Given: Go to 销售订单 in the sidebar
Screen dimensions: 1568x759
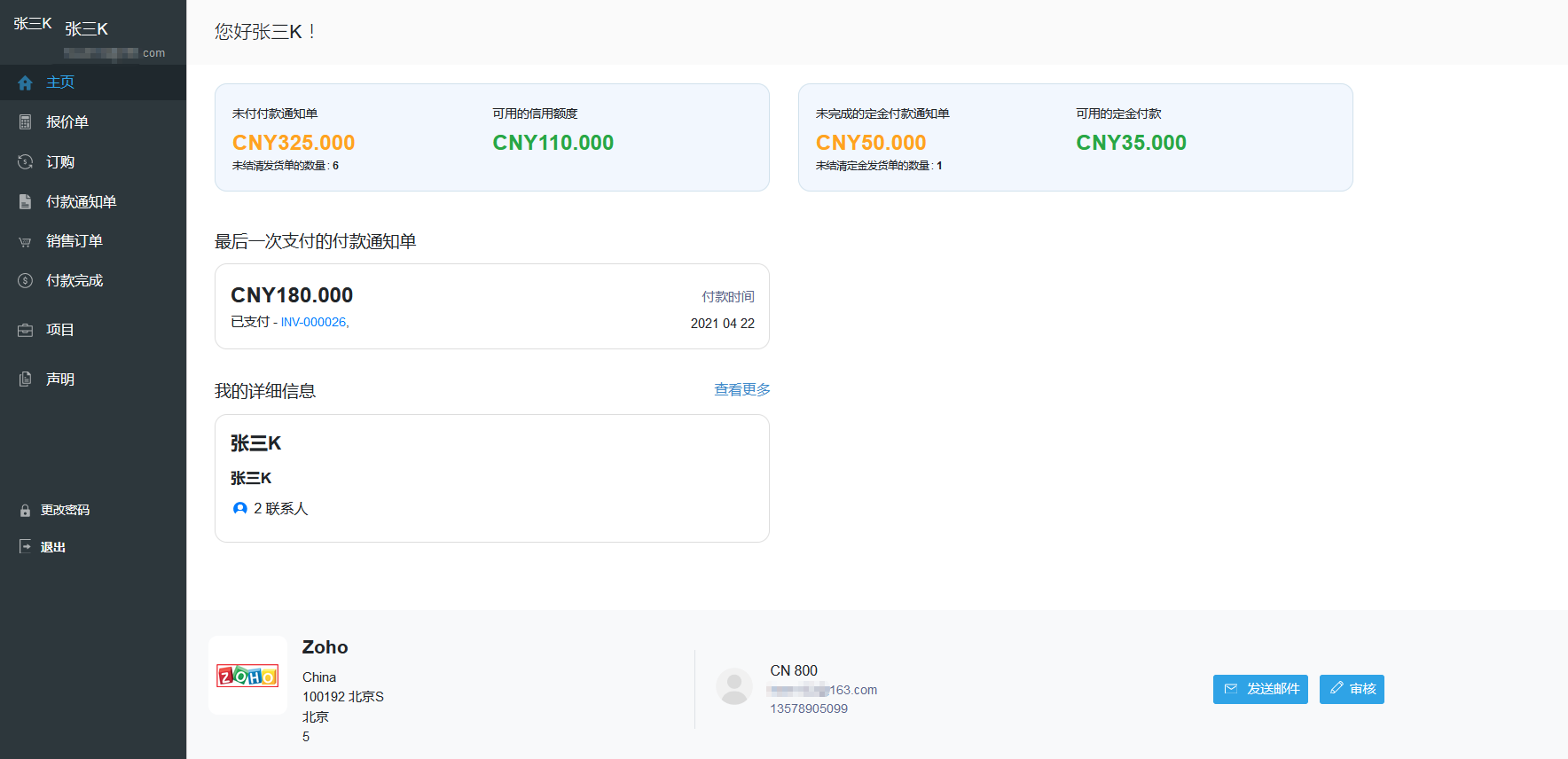Looking at the screenshot, I should (74, 241).
